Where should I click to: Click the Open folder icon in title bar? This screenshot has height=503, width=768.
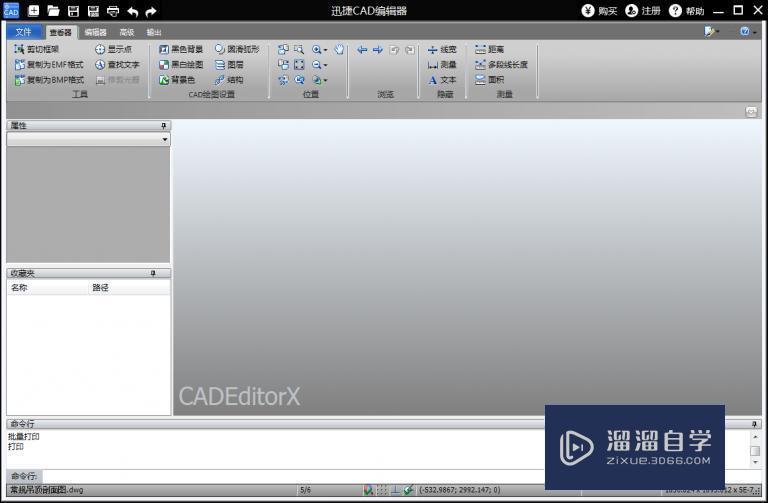pos(53,11)
